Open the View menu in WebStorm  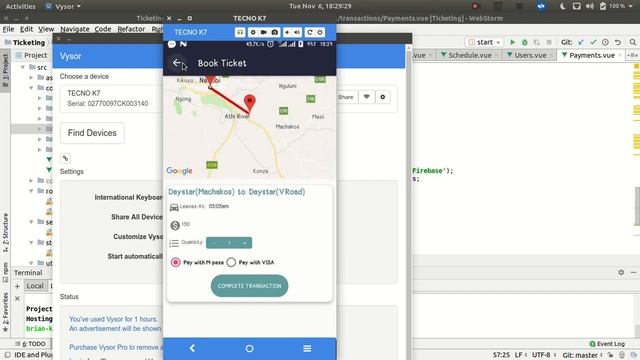point(46,29)
